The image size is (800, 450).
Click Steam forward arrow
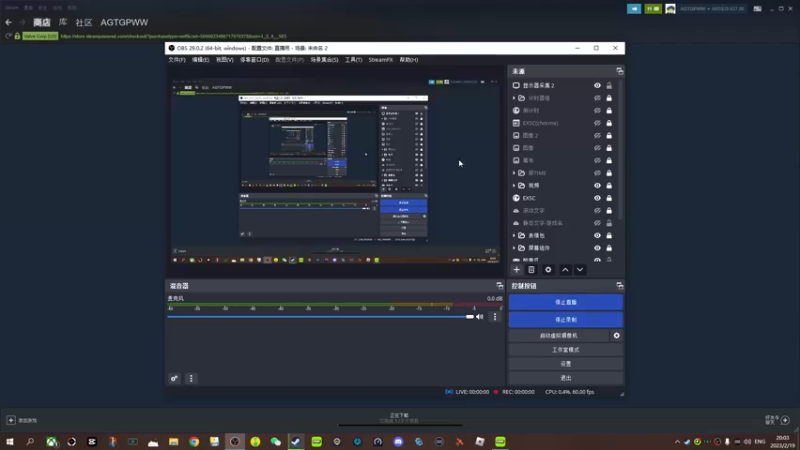click(x=22, y=22)
